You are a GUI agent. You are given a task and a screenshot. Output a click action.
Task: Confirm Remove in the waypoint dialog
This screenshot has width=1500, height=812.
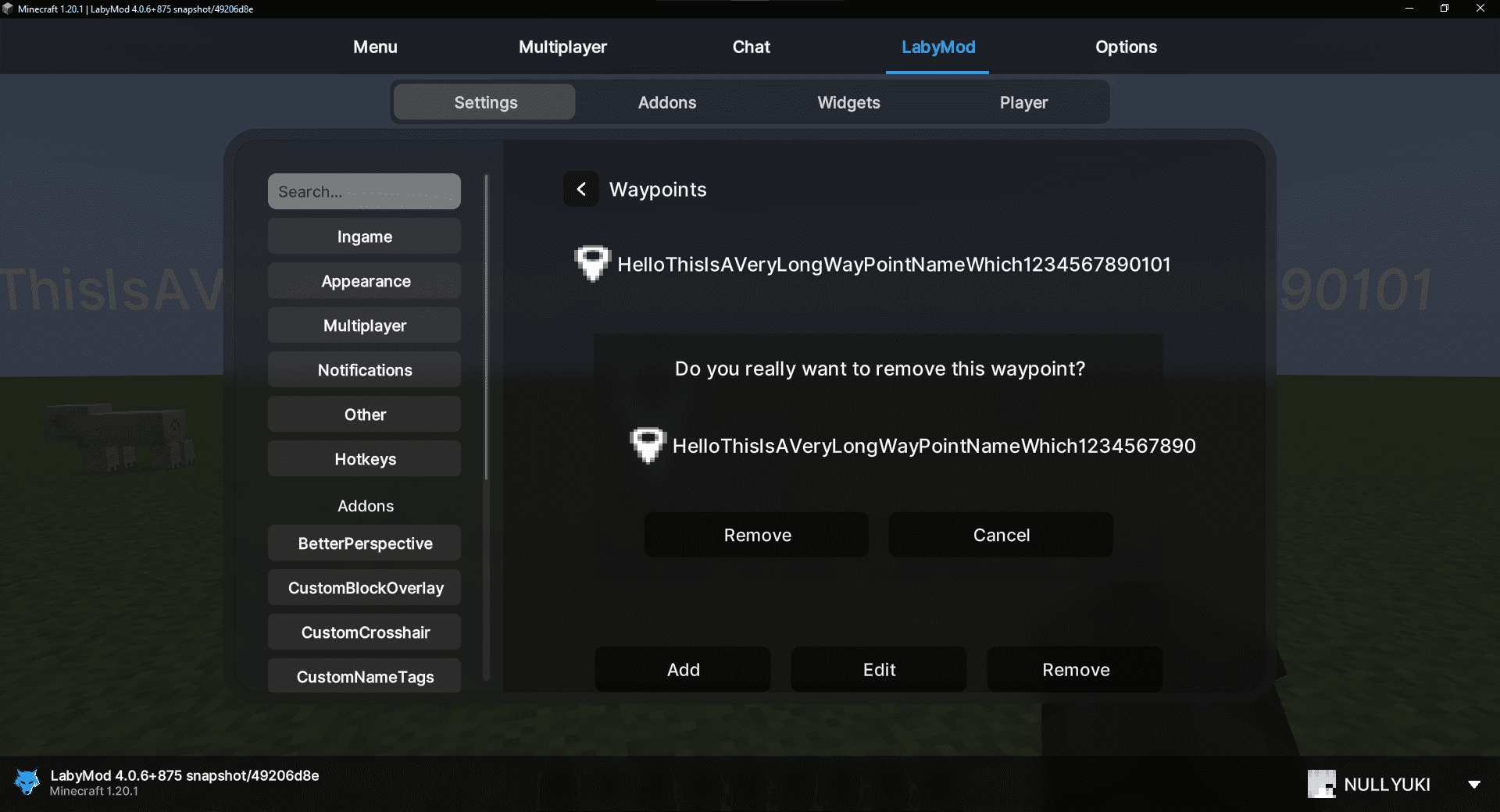coord(756,535)
